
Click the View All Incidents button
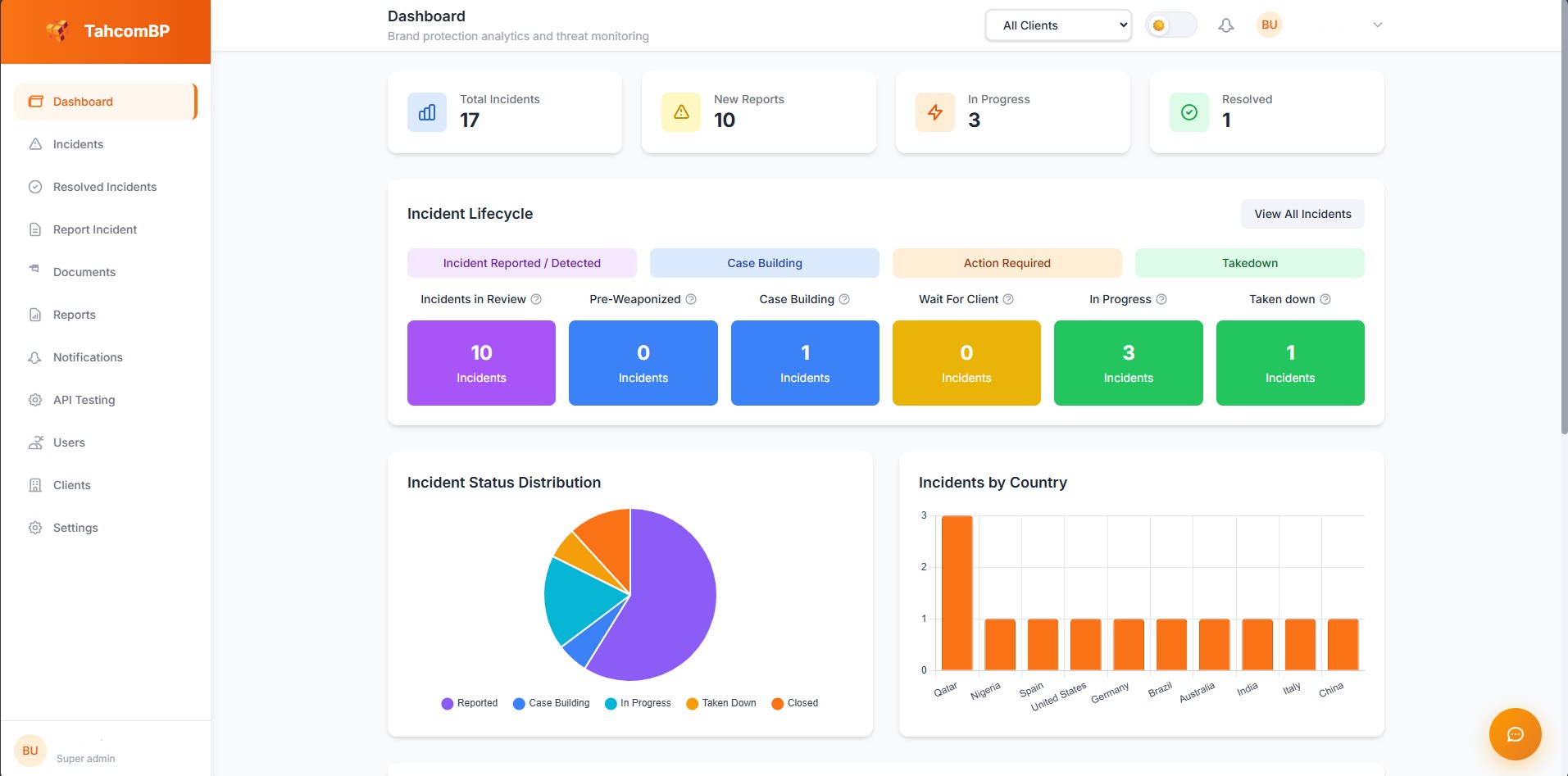point(1302,214)
